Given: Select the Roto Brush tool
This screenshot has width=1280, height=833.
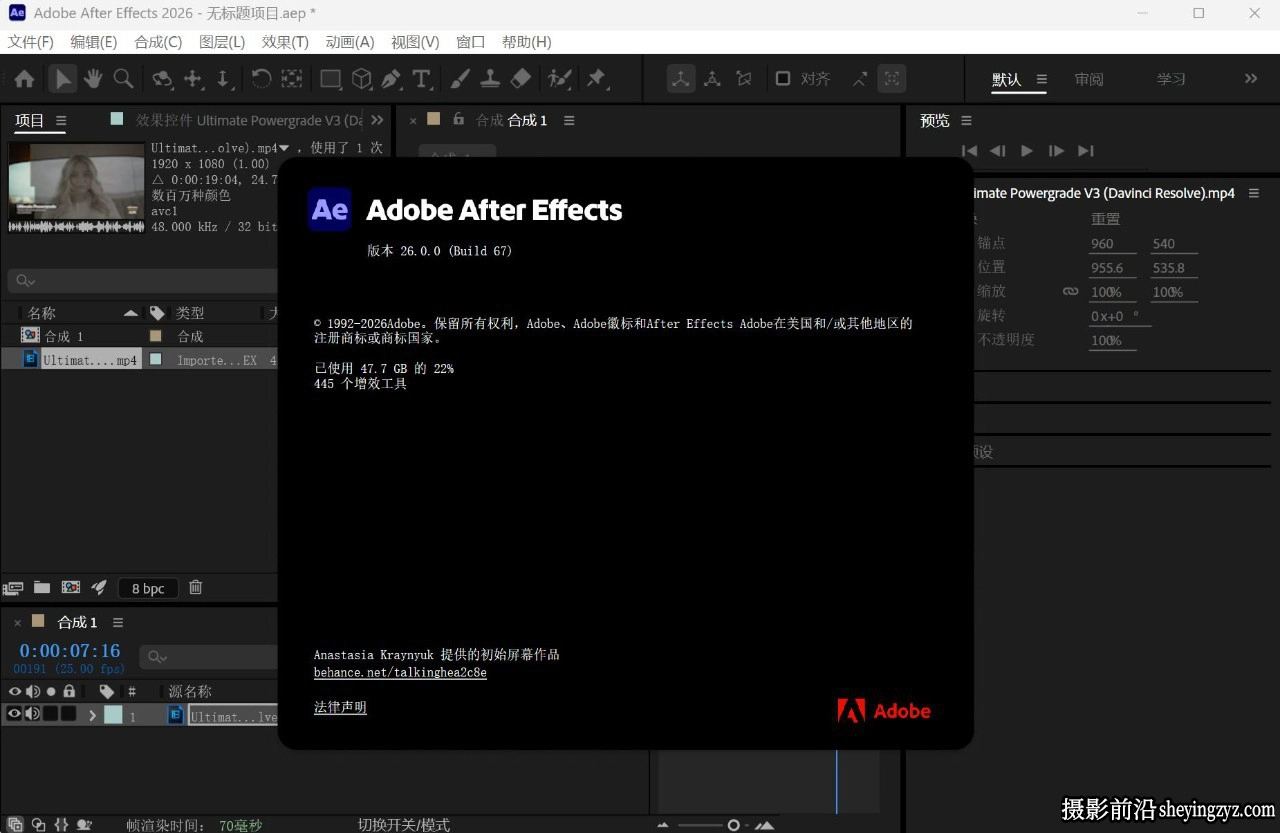Looking at the screenshot, I should (560, 79).
